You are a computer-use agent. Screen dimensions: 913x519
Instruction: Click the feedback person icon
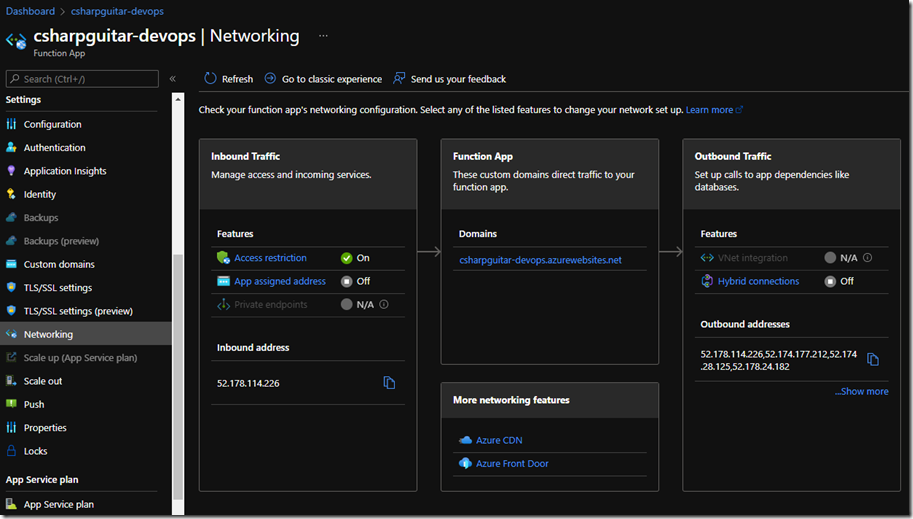(399, 78)
